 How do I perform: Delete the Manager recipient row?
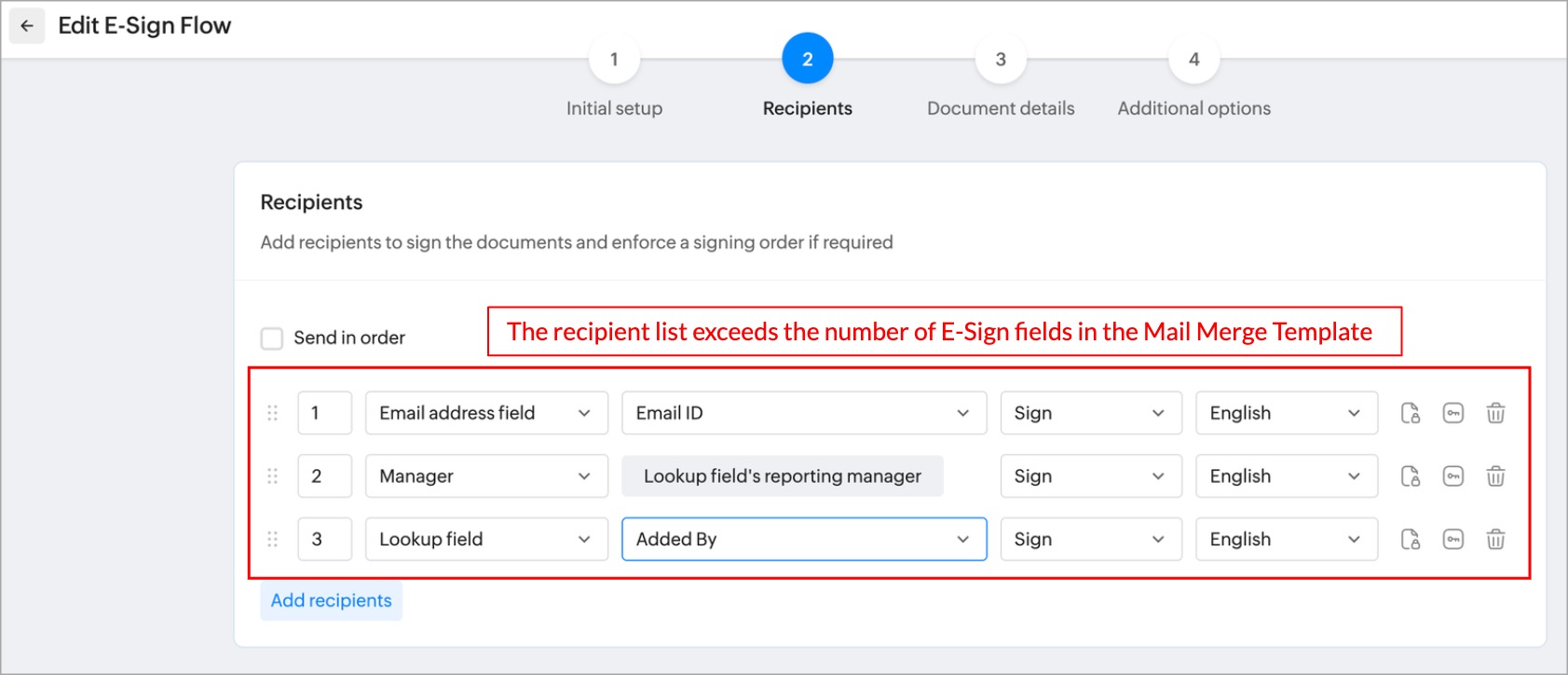[x=1495, y=476]
